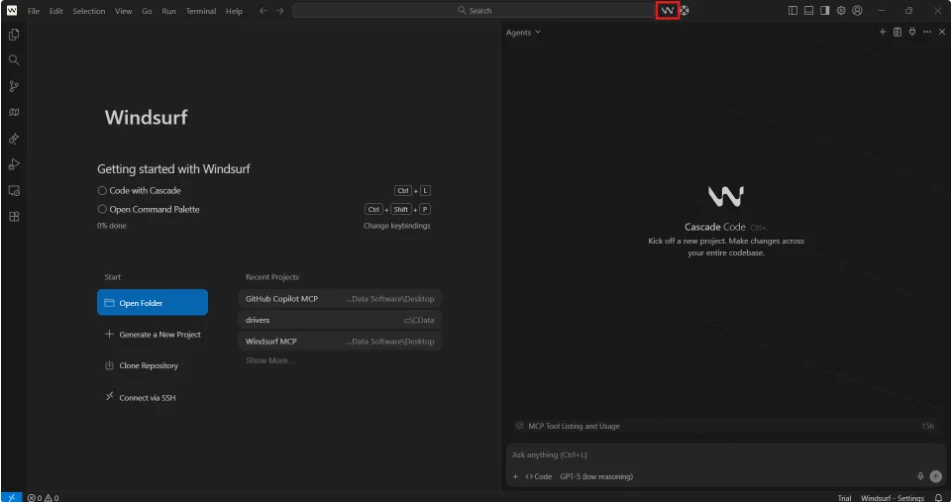The image size is (951, 502).
Task: Toggle secondary side bar layout icon
Action: [x=825, y=10]
